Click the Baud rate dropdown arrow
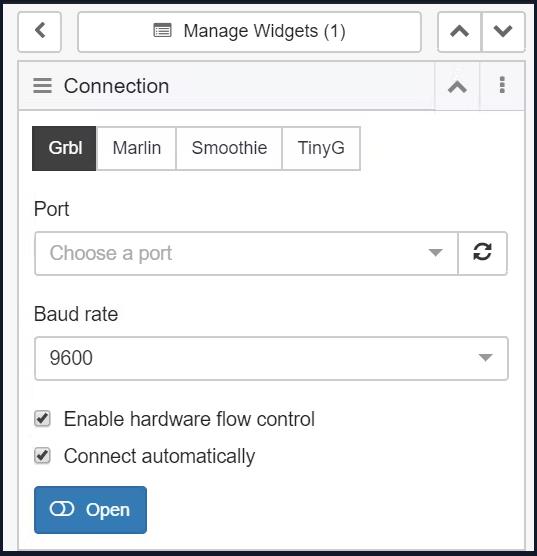The height and width of the screenshot is (556, 537). coord(485,357)
